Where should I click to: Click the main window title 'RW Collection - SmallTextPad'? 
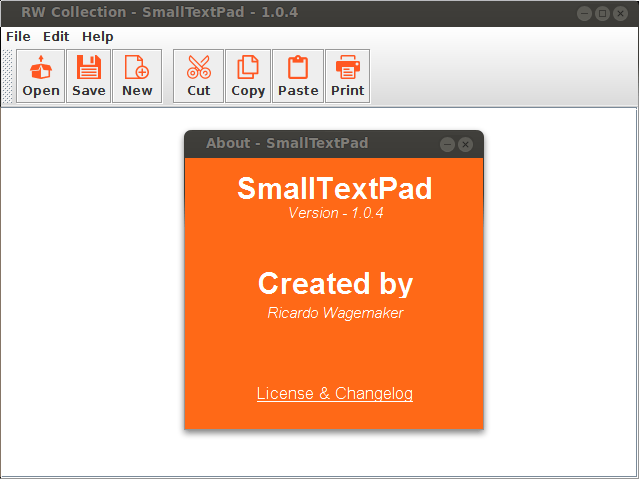159,12
